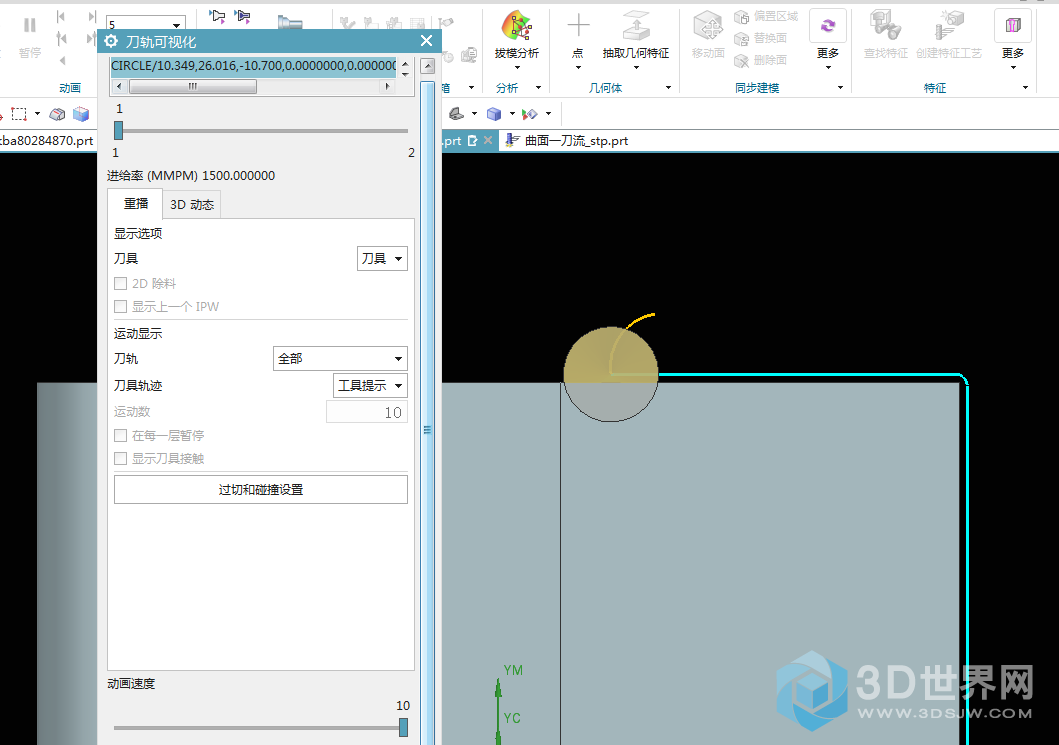Step the listing up with spinner arrow
Screen dimensions: 1059x745
405,63
